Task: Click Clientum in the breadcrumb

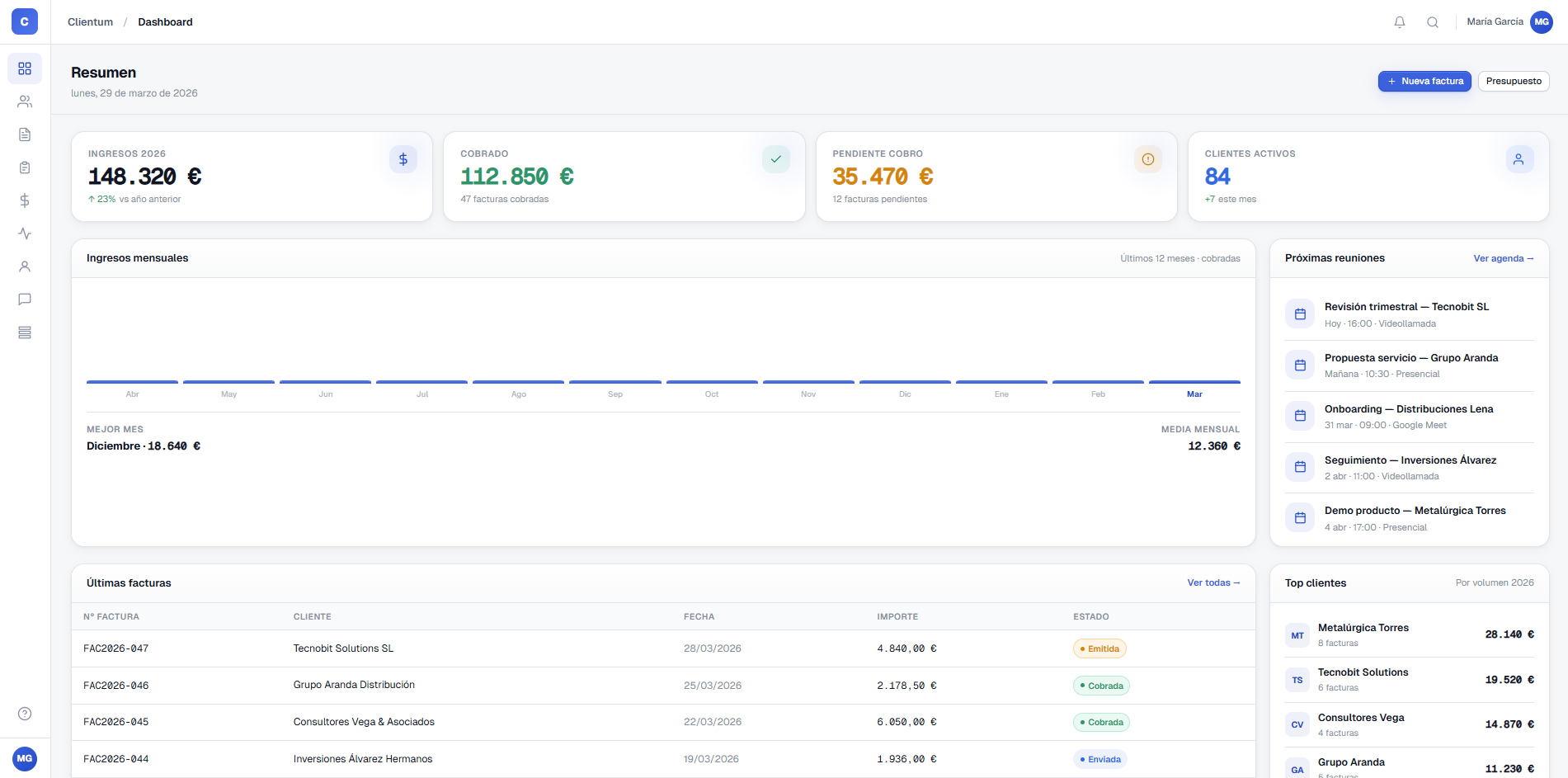Action: (x=90, y=22)
